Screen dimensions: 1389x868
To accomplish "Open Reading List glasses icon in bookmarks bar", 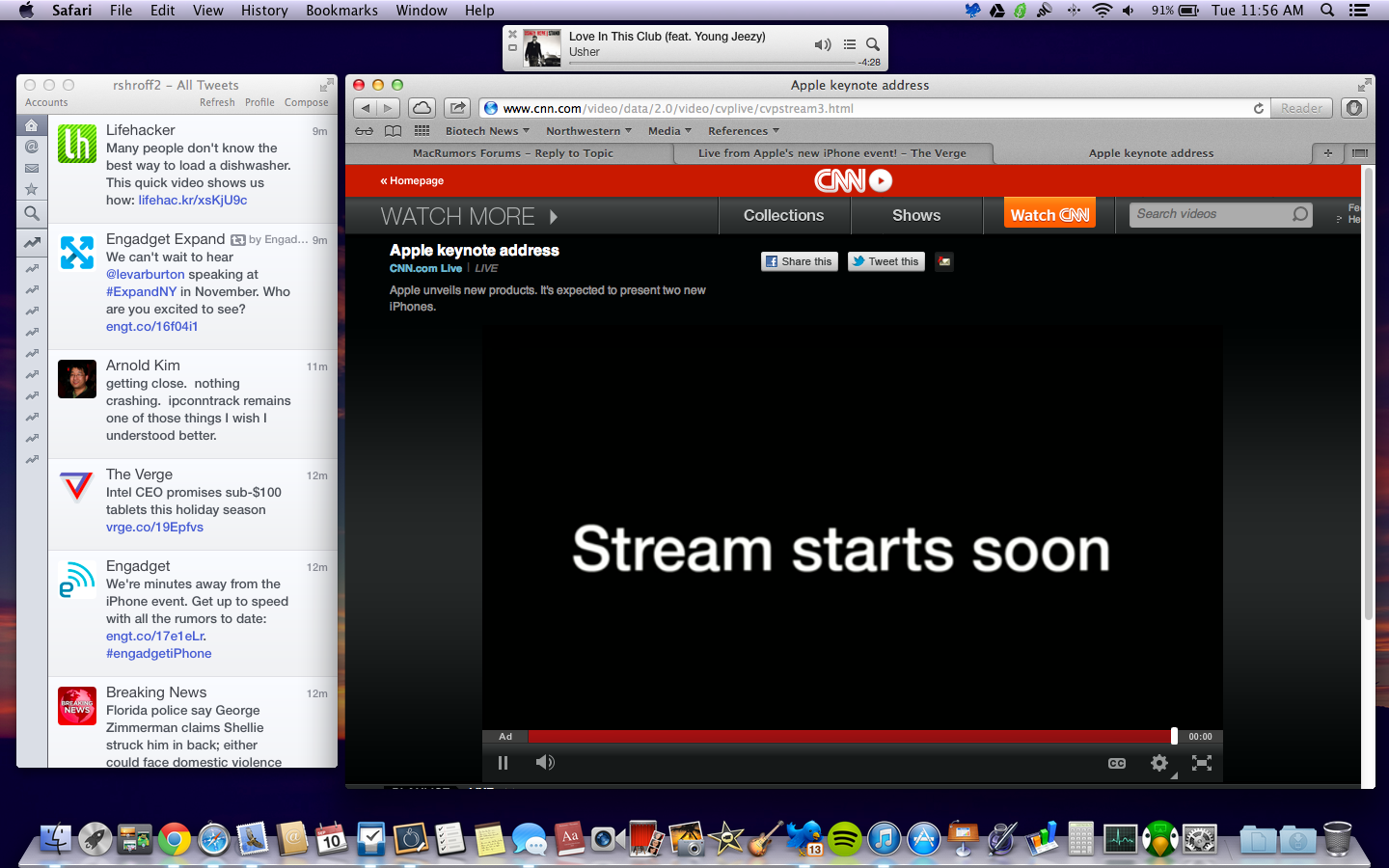I will (x=364, y=131).
